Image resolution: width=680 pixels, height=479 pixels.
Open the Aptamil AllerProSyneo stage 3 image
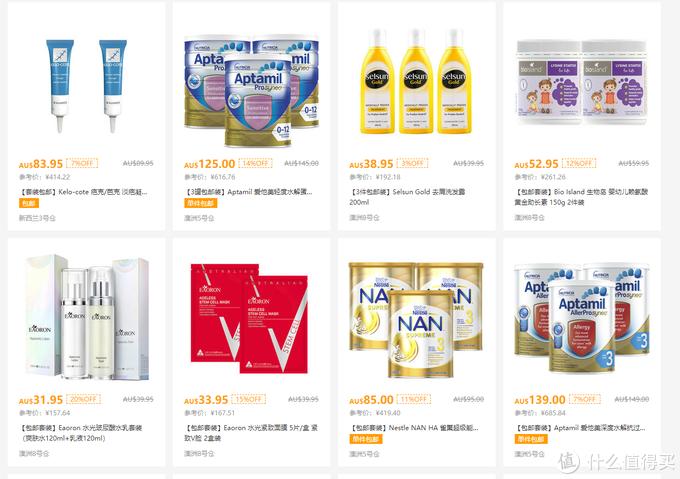(582, 317)
